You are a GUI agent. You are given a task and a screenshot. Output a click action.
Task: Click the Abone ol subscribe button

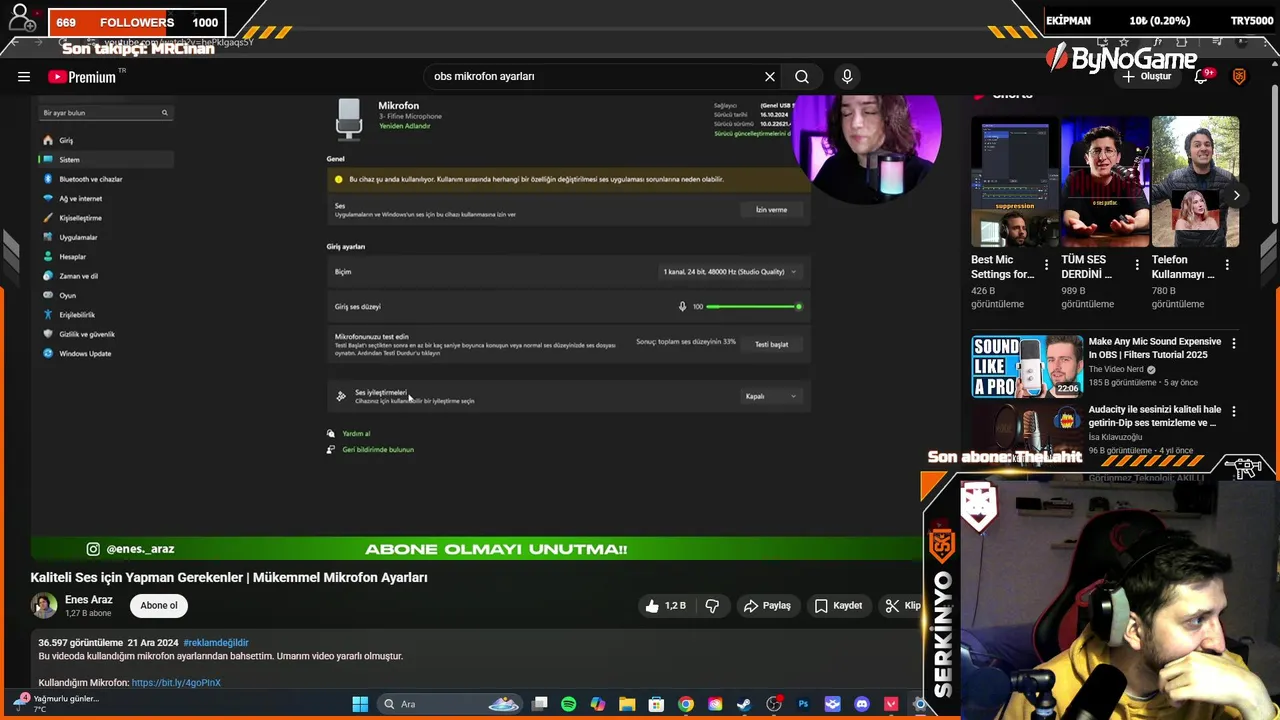click(x=159, y=605)
